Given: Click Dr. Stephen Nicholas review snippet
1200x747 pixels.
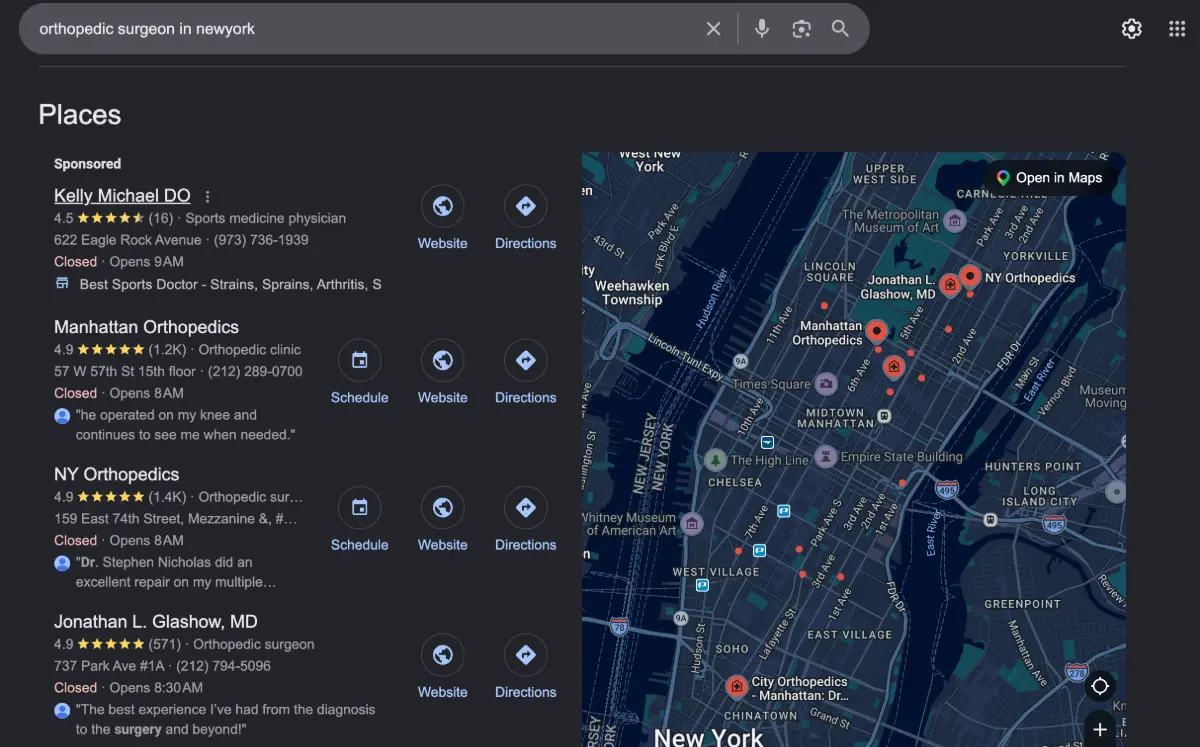Looking at the screenshot, I should [x=175, y=572].
